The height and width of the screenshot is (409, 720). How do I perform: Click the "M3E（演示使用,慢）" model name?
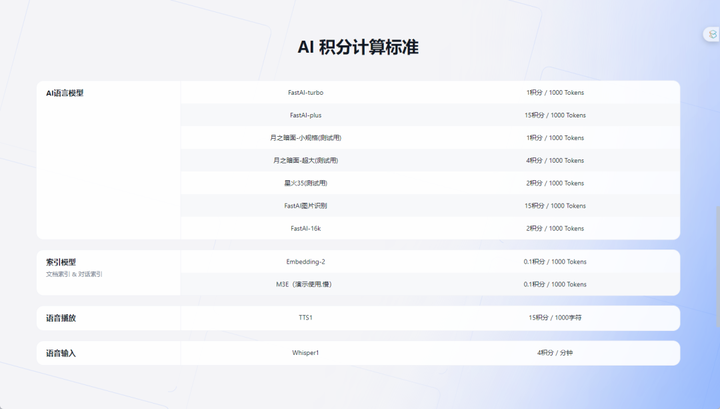[304, 284]
